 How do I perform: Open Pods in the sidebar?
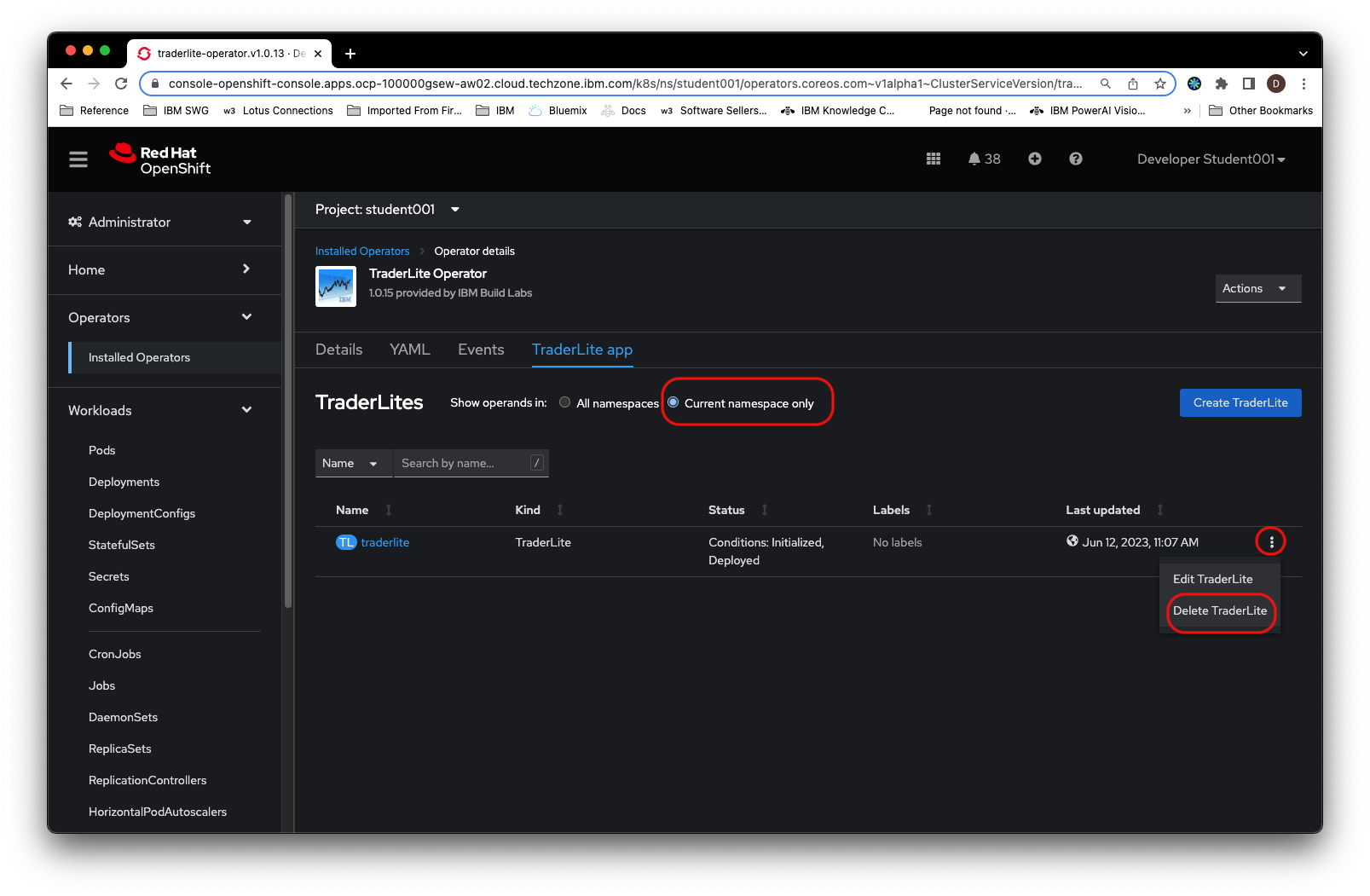click(x=101, y=450)
